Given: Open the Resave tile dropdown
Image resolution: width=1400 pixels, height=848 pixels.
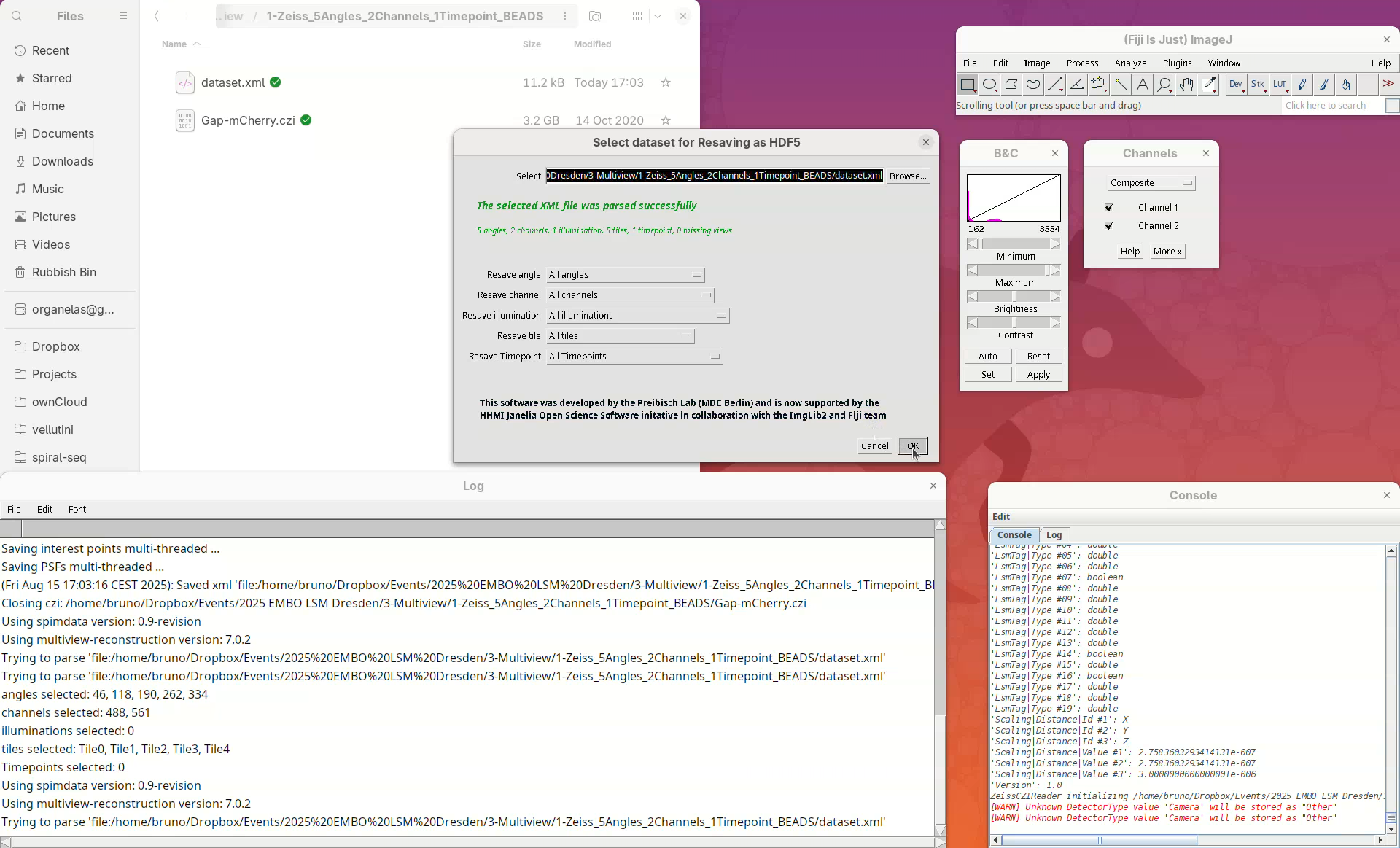Looking at the screenshot, I should pos(621,336).
